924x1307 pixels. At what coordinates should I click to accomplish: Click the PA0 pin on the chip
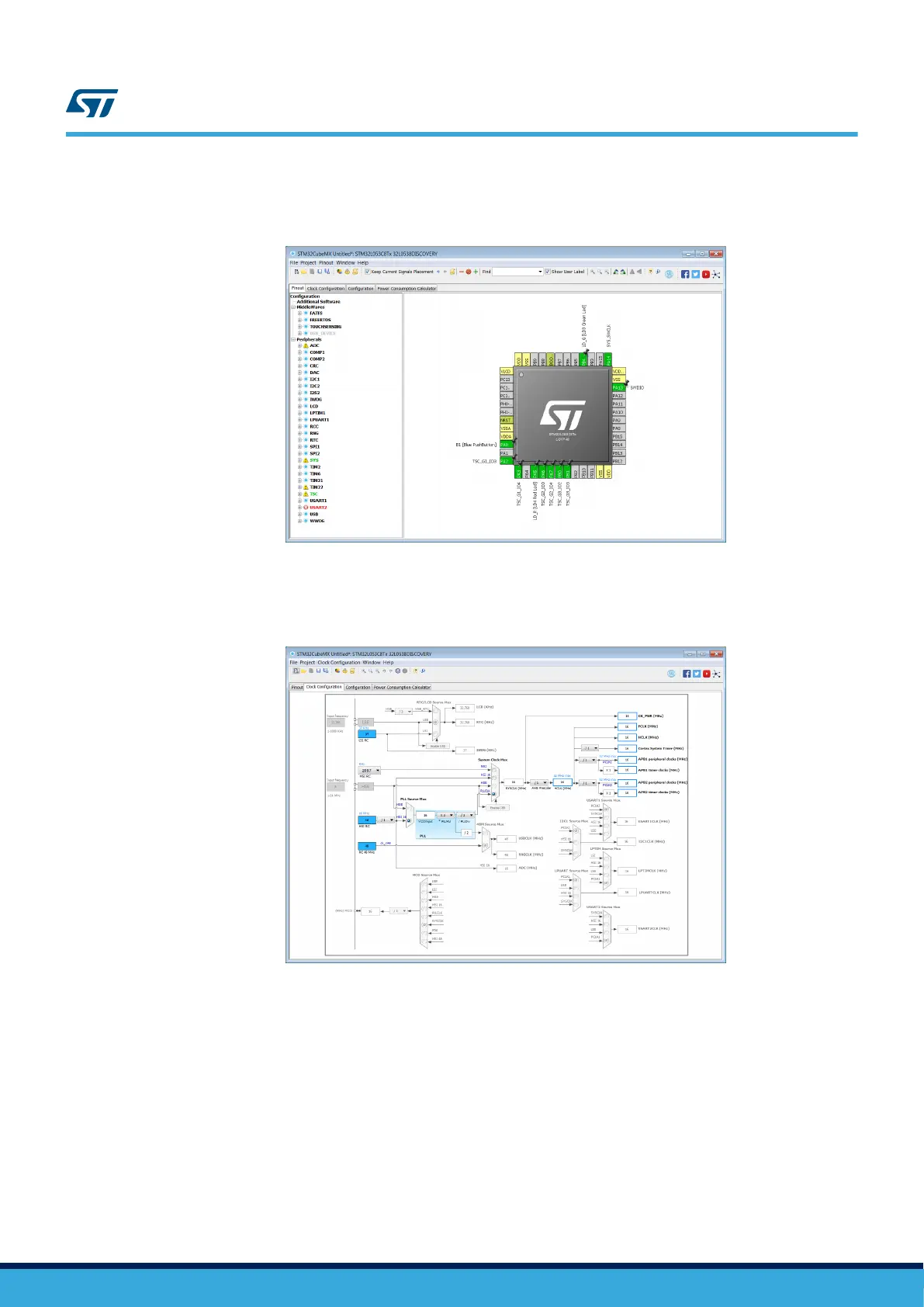point(506,445)
